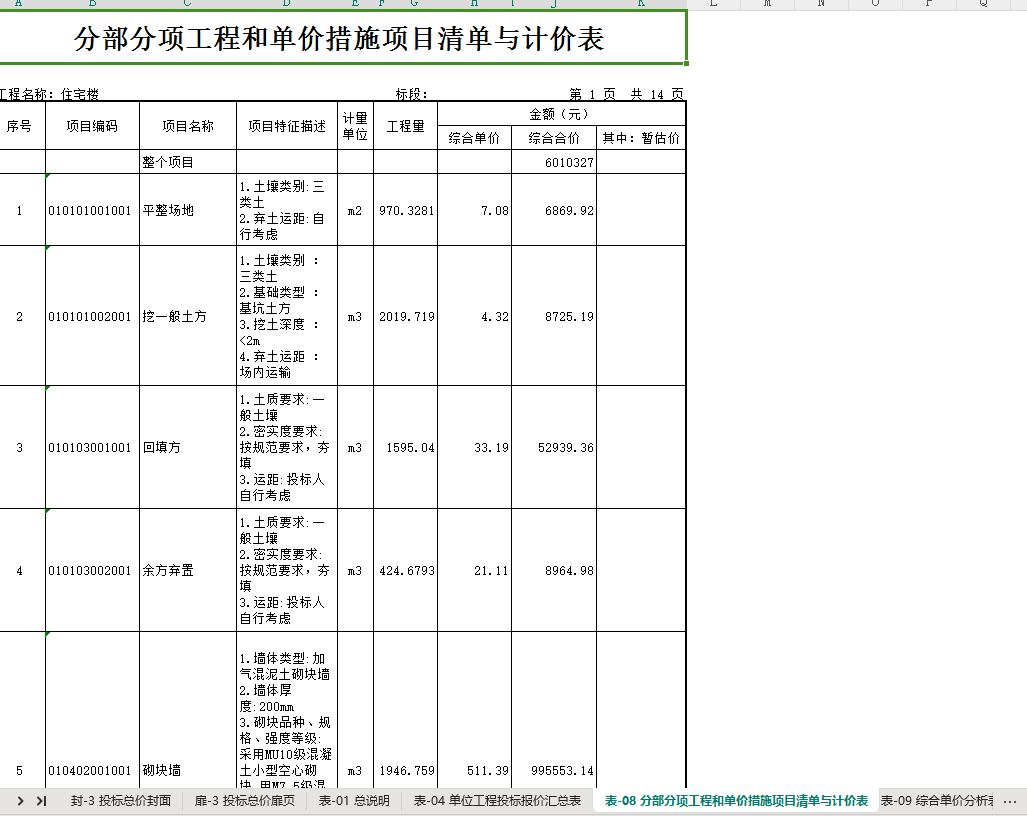Click the amount 52939.36
Viewport: 1027px width, 816px height.
click(x=554, y=447)
